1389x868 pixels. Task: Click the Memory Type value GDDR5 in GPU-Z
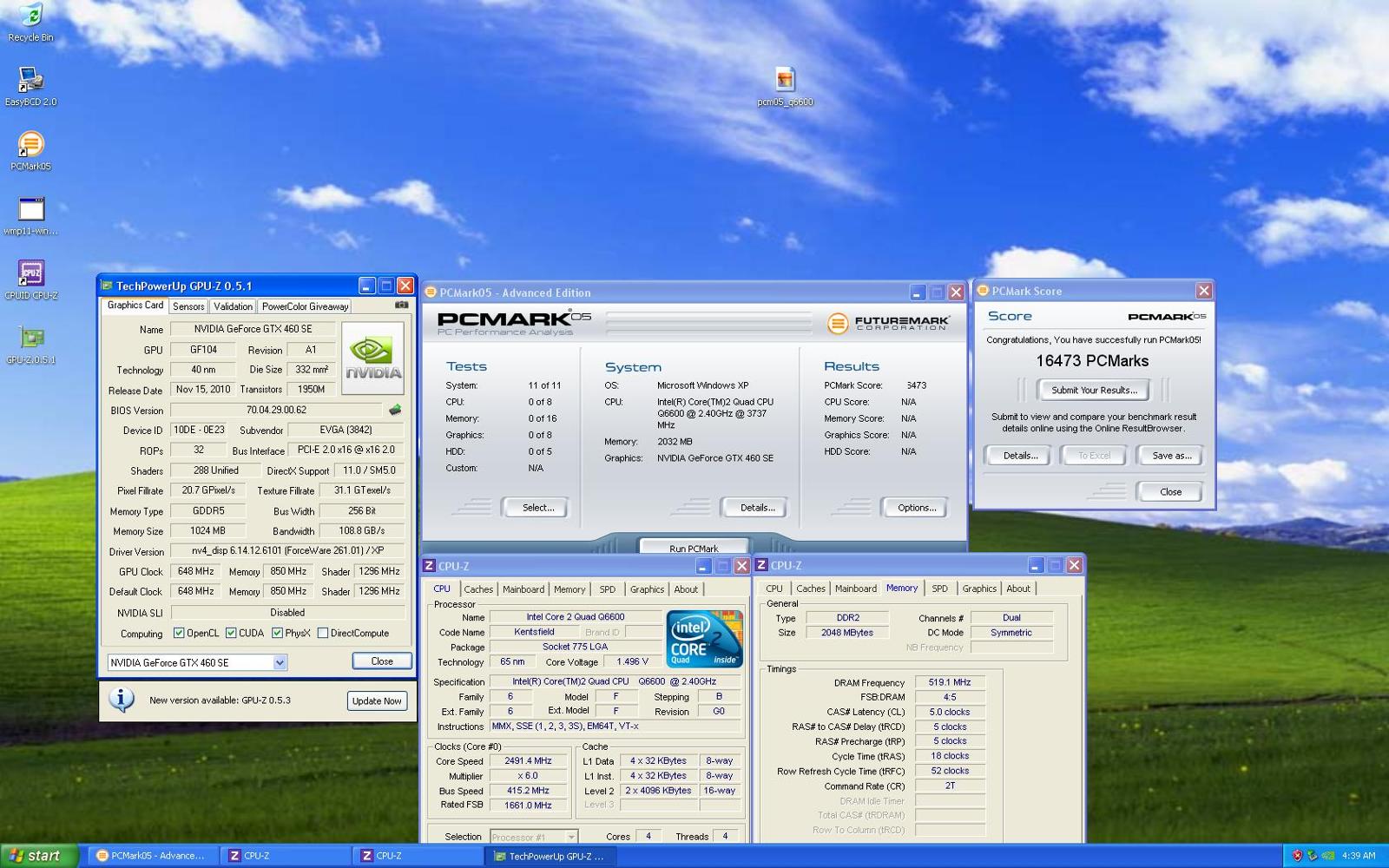click(x=208, y=511)
